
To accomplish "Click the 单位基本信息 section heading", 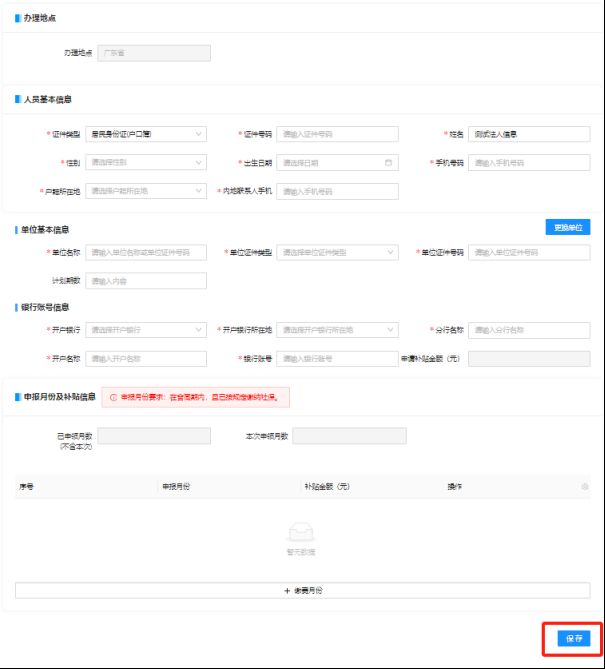I will [45, 230].
